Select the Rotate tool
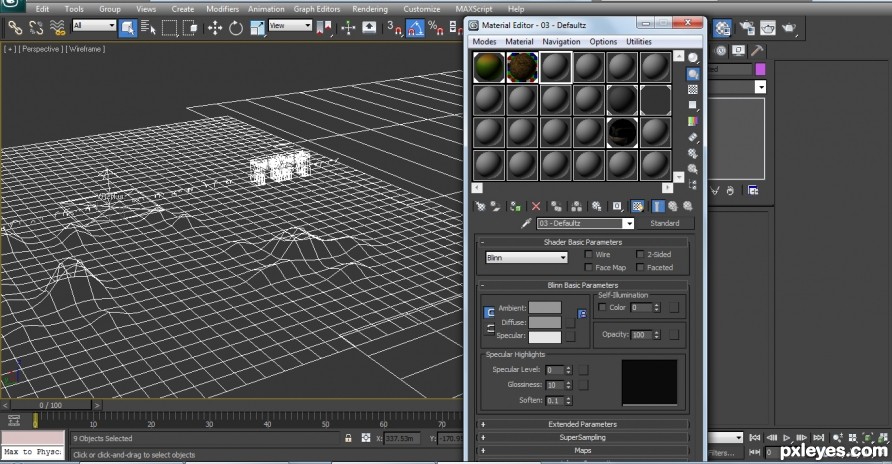The image size is (892, 464). click(x=236, y=27)
